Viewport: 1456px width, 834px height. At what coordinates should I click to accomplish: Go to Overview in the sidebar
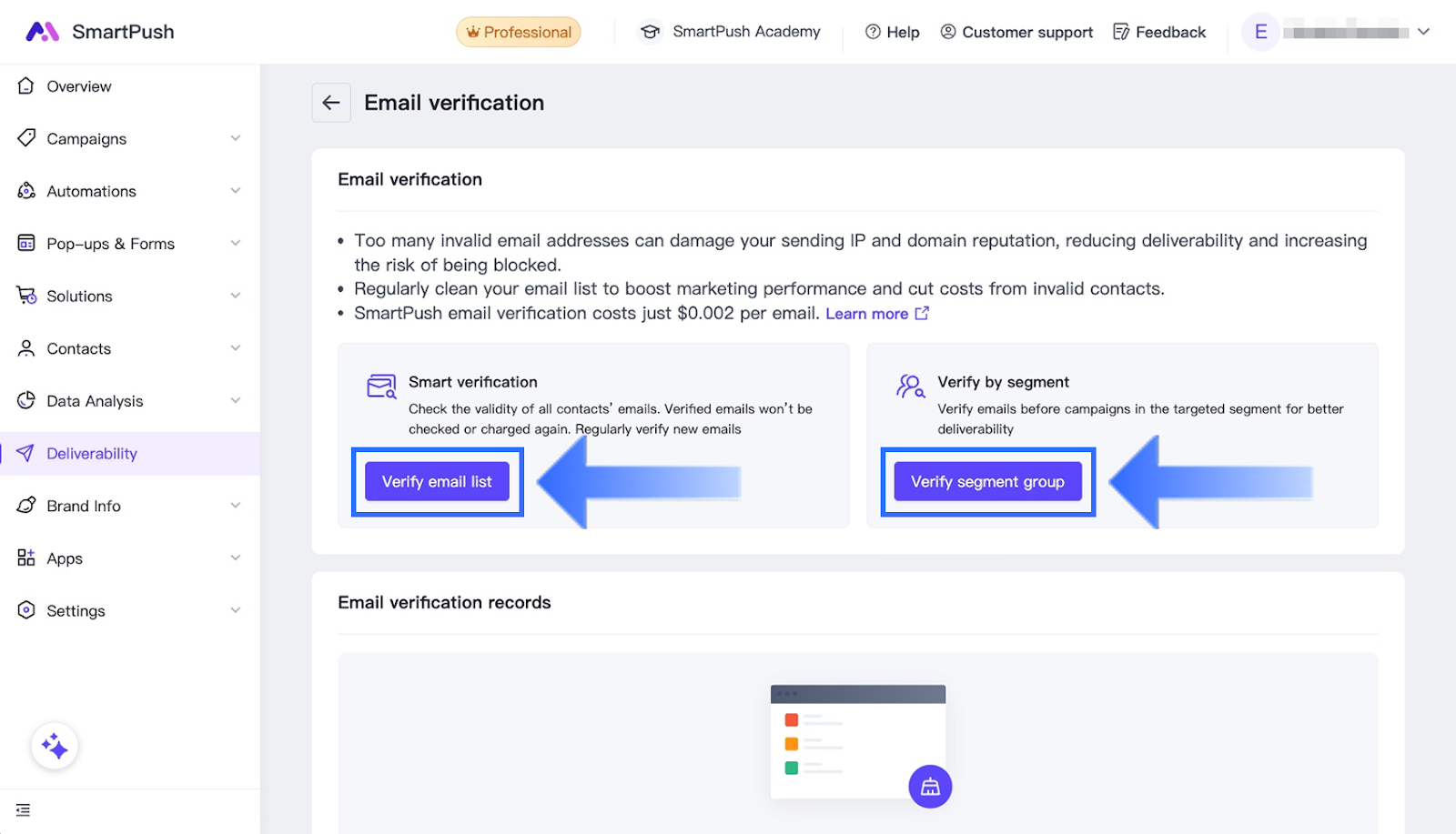tap(79, 86)
